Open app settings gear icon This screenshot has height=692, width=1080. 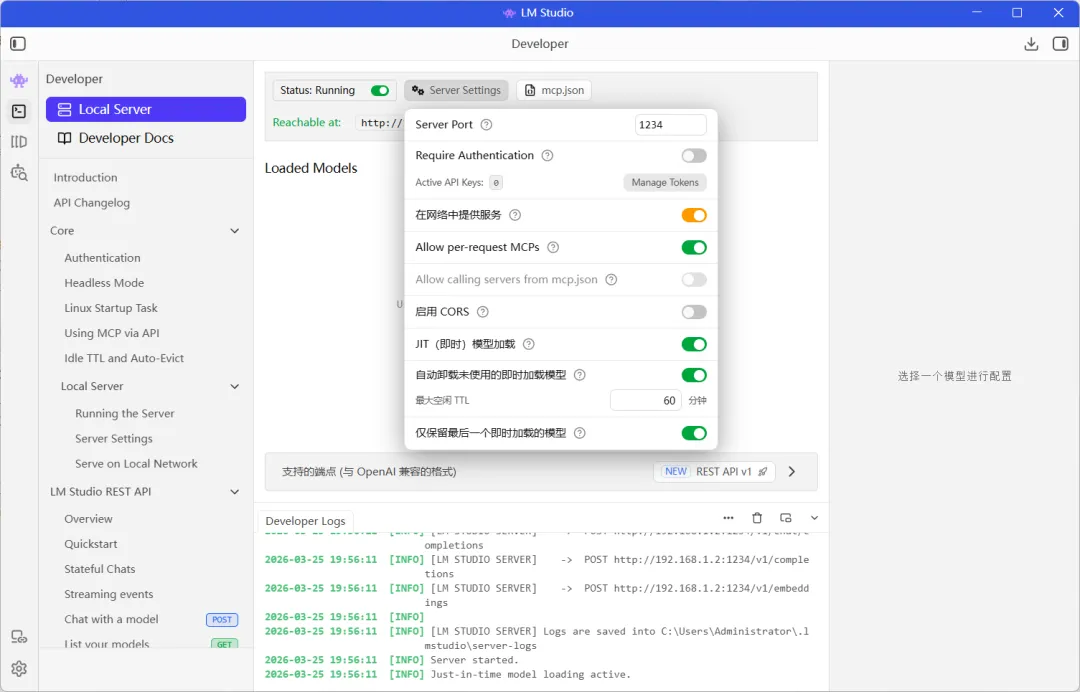pos(19,669)
